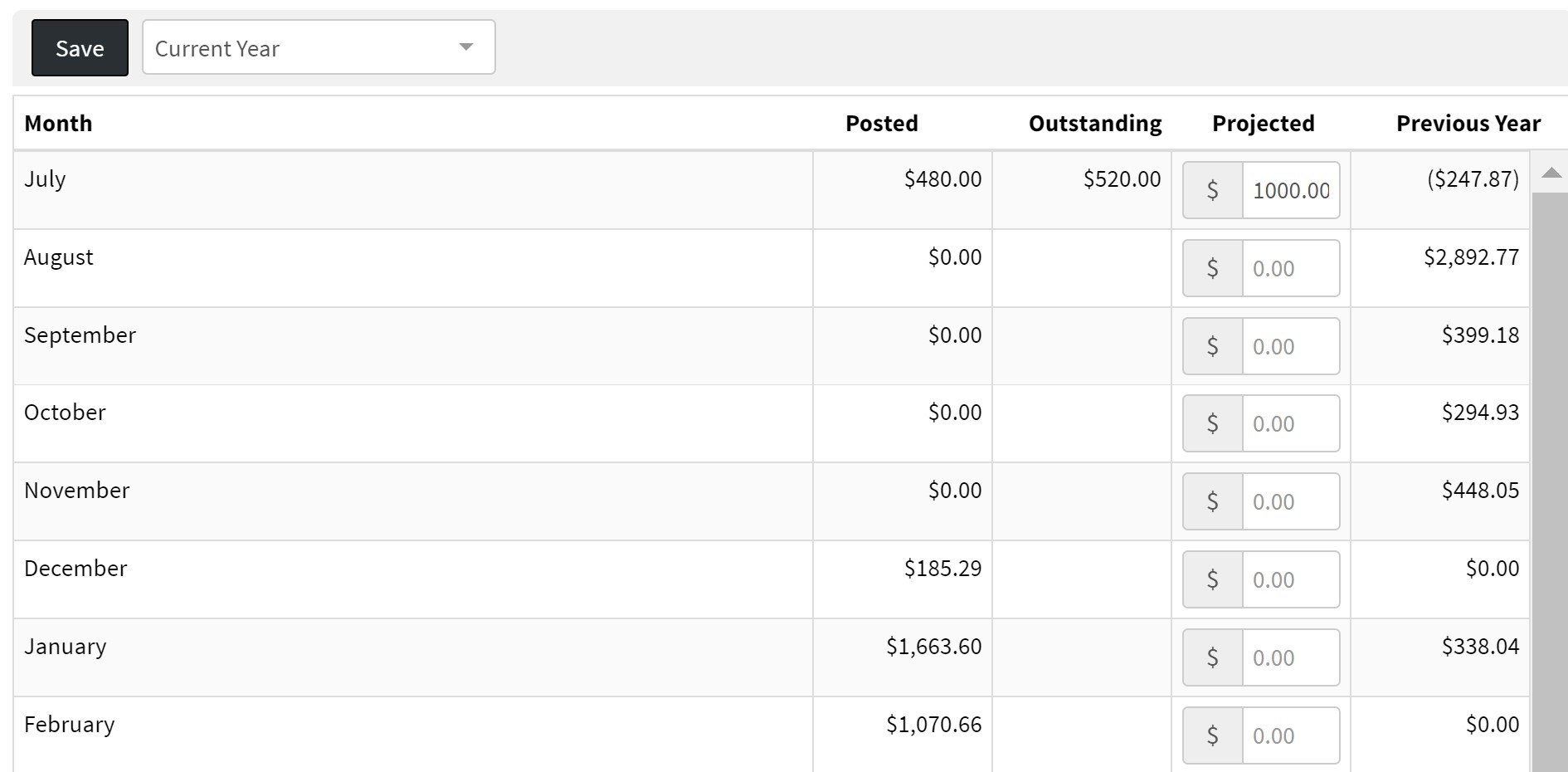Click the February projected amount input
Image resolution: width=1568 pixels, height=772 pixels.
coord(1291,735)
